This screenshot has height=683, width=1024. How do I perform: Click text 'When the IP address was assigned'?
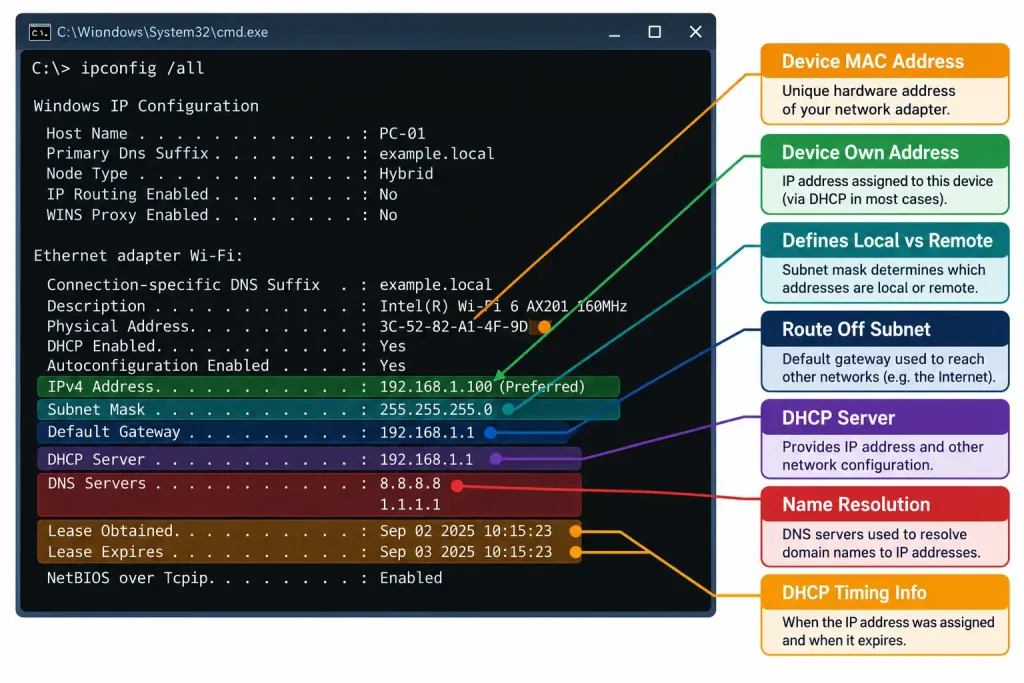(x=888, y=622)
